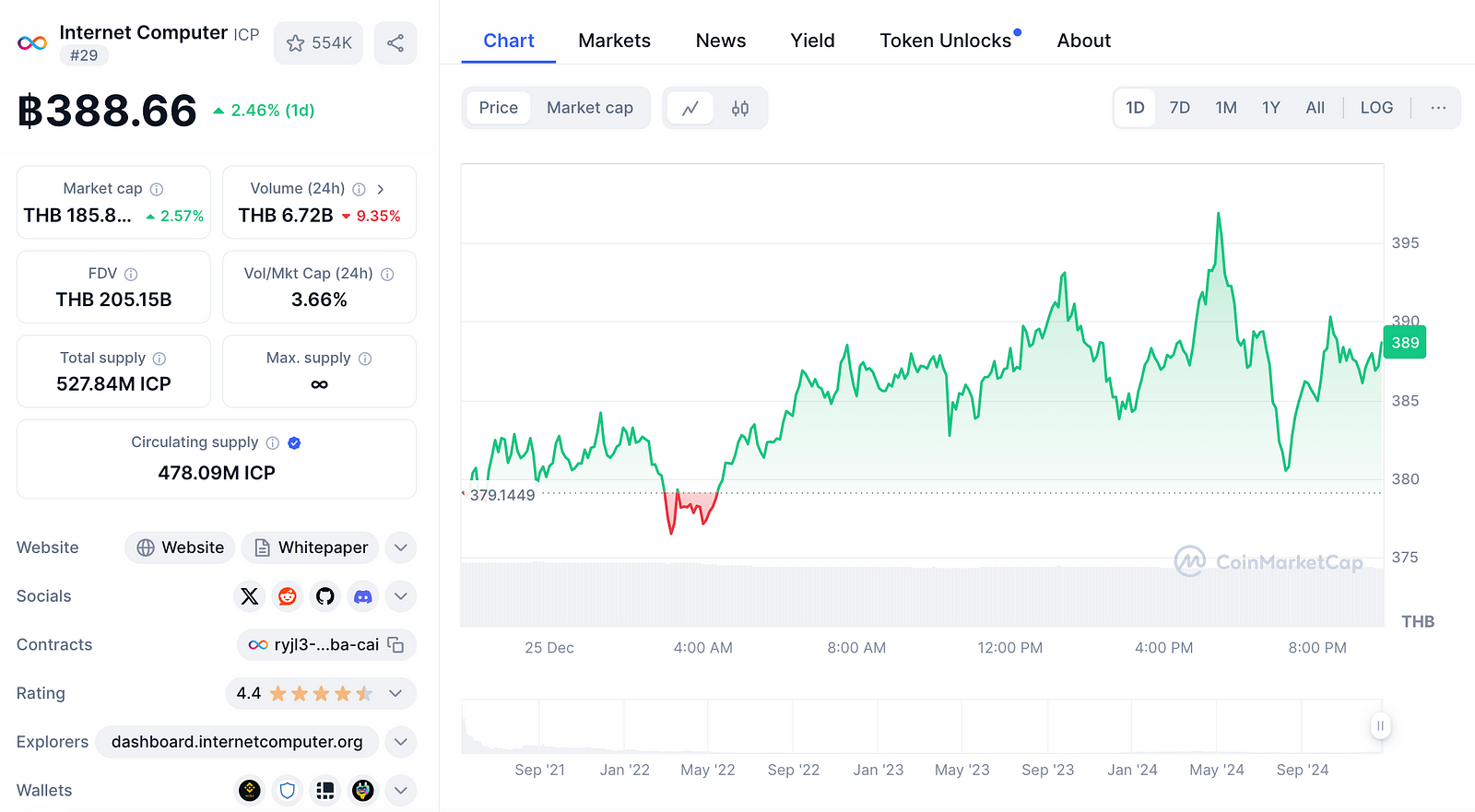The height and width of the screenshot is (812, 1475).
Task: Expand the Explorers dropdown chevron
Action: click(x=401, y=742)
